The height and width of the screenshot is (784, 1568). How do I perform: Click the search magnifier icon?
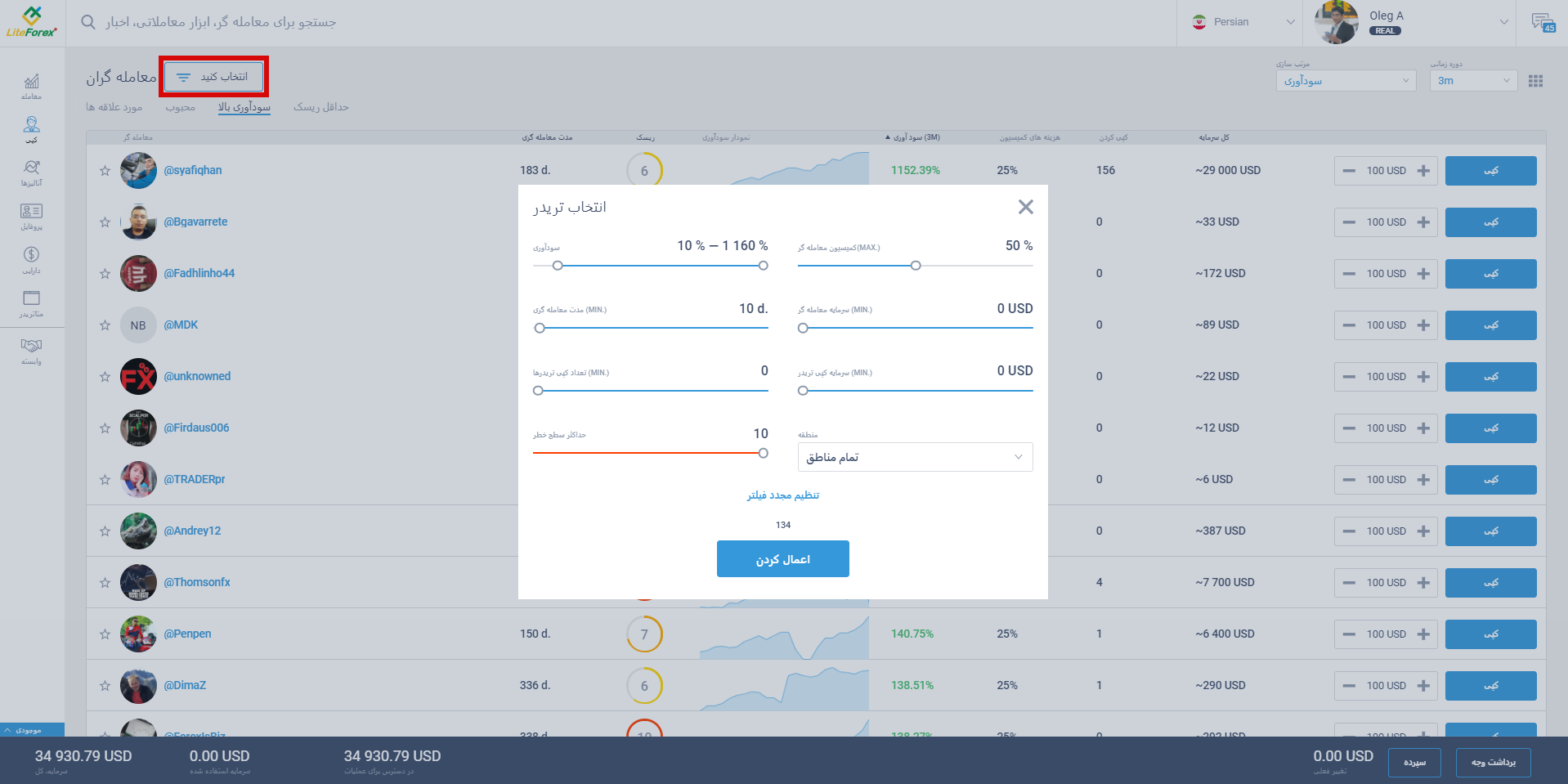coord(88,22)
